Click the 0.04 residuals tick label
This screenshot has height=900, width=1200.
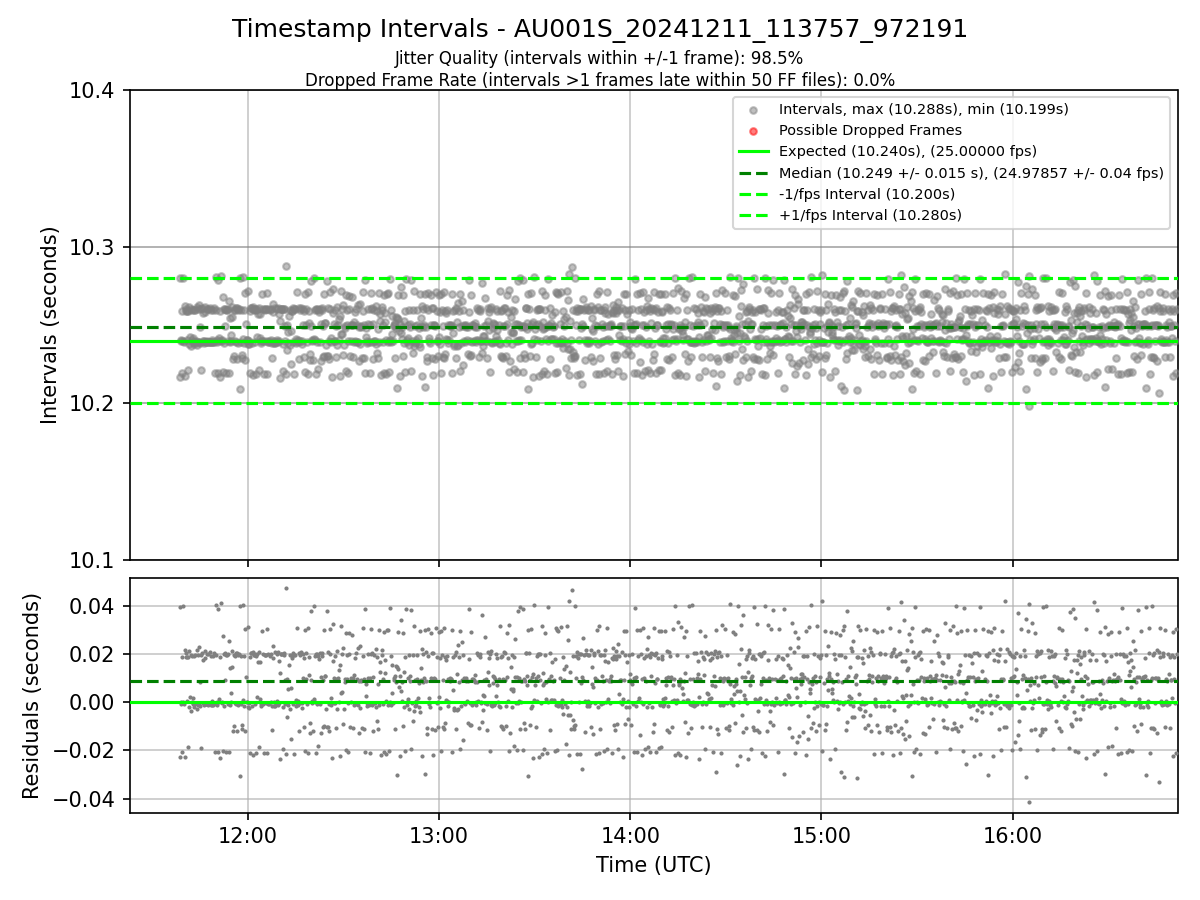[x=94, y=606]
